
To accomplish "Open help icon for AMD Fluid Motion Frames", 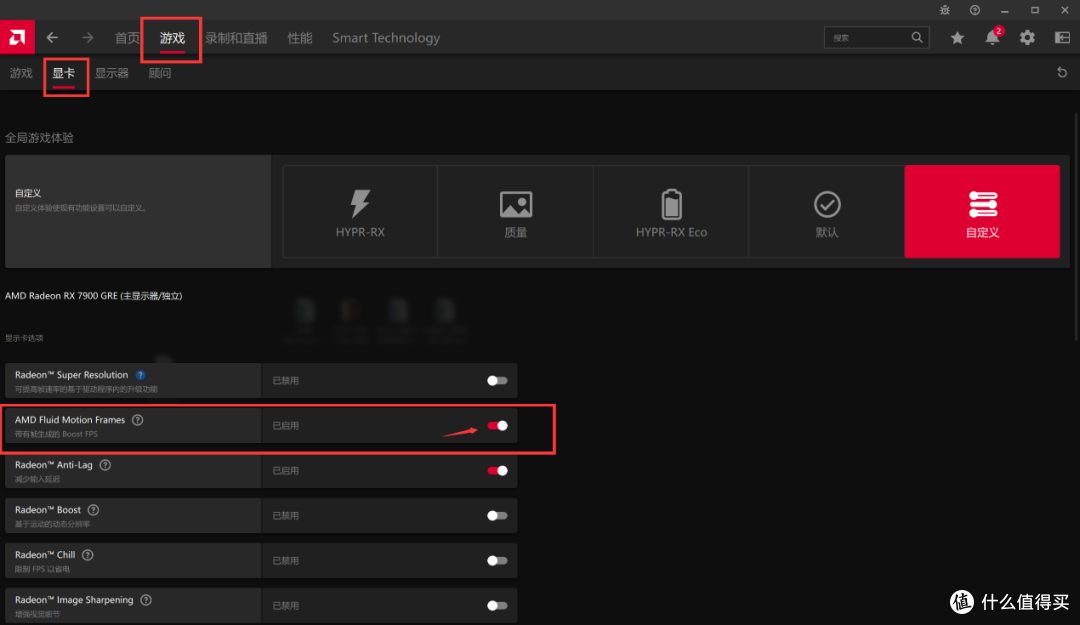I will 138,420.
